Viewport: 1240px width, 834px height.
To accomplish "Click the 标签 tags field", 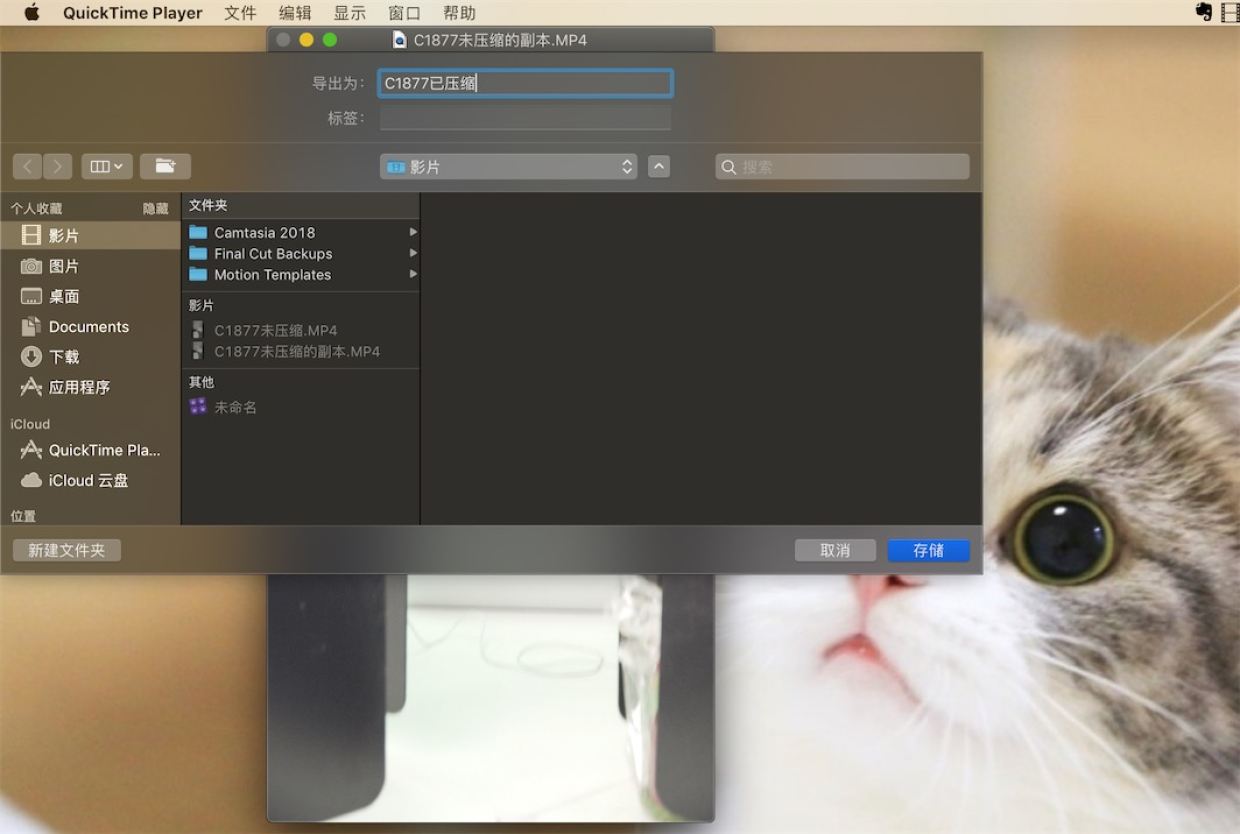I will pyautogui.click(x=525, y=118).
